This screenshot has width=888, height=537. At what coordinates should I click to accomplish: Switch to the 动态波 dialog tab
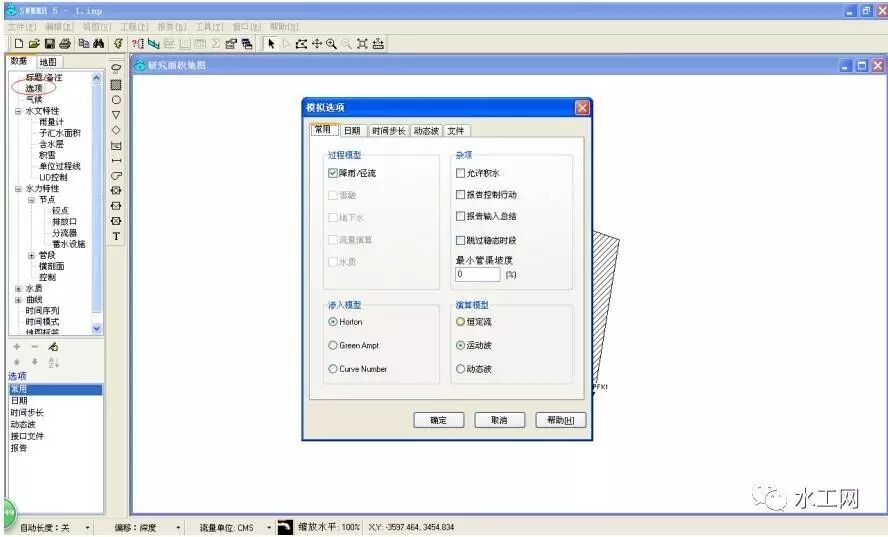pos(426,131)
